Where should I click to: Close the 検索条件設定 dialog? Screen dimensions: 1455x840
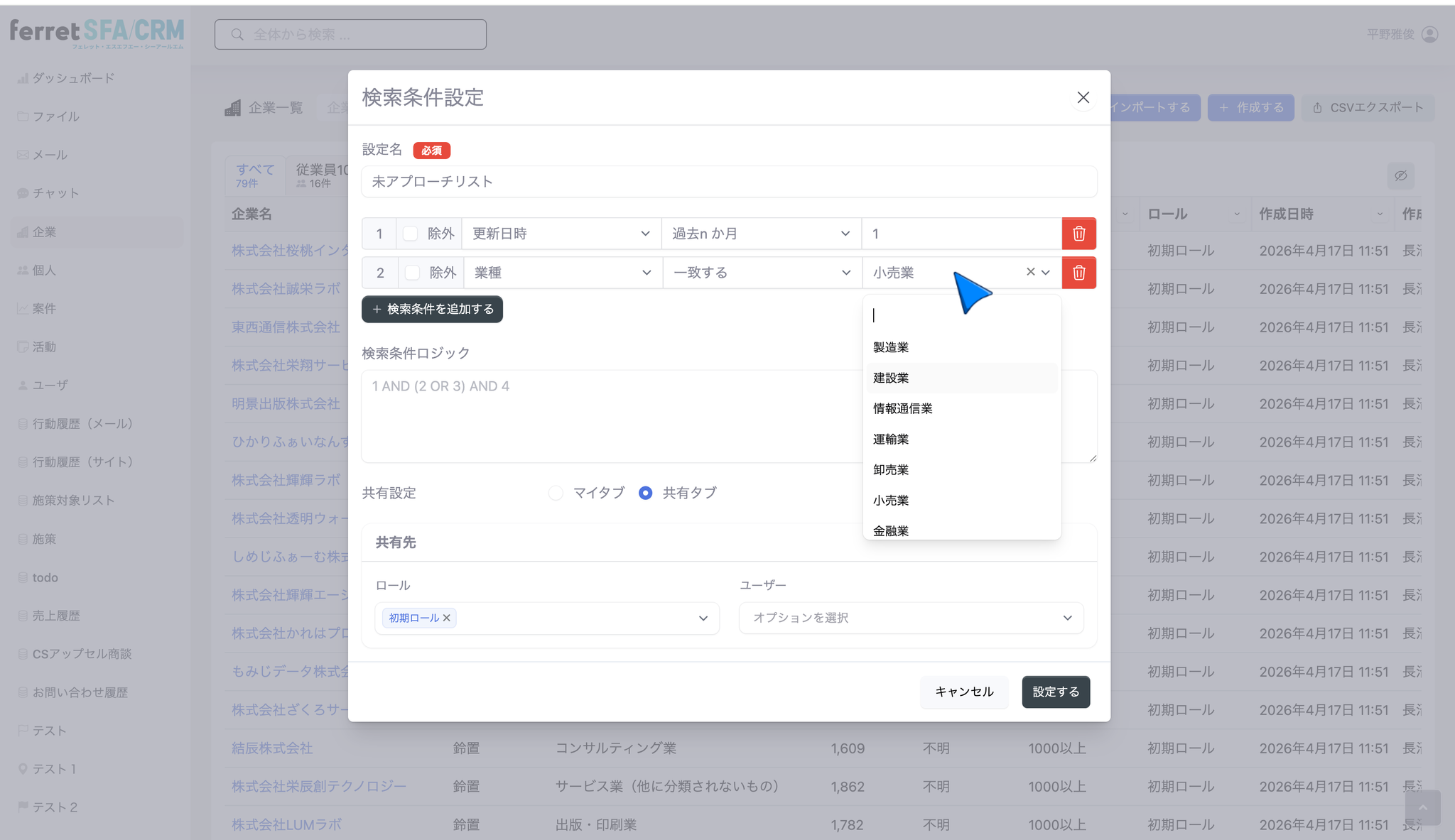tap(1083, 97)
